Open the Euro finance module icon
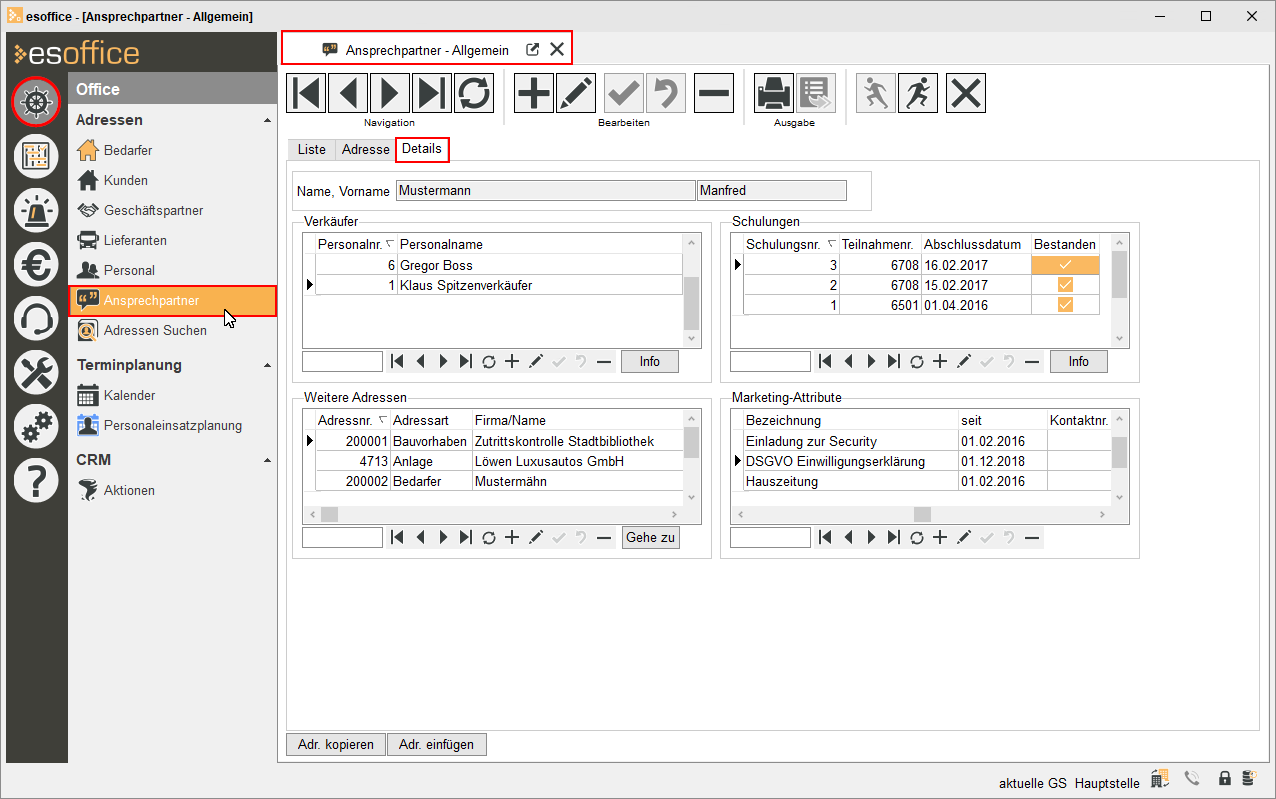1276x799 pixels. coord(36,265)
